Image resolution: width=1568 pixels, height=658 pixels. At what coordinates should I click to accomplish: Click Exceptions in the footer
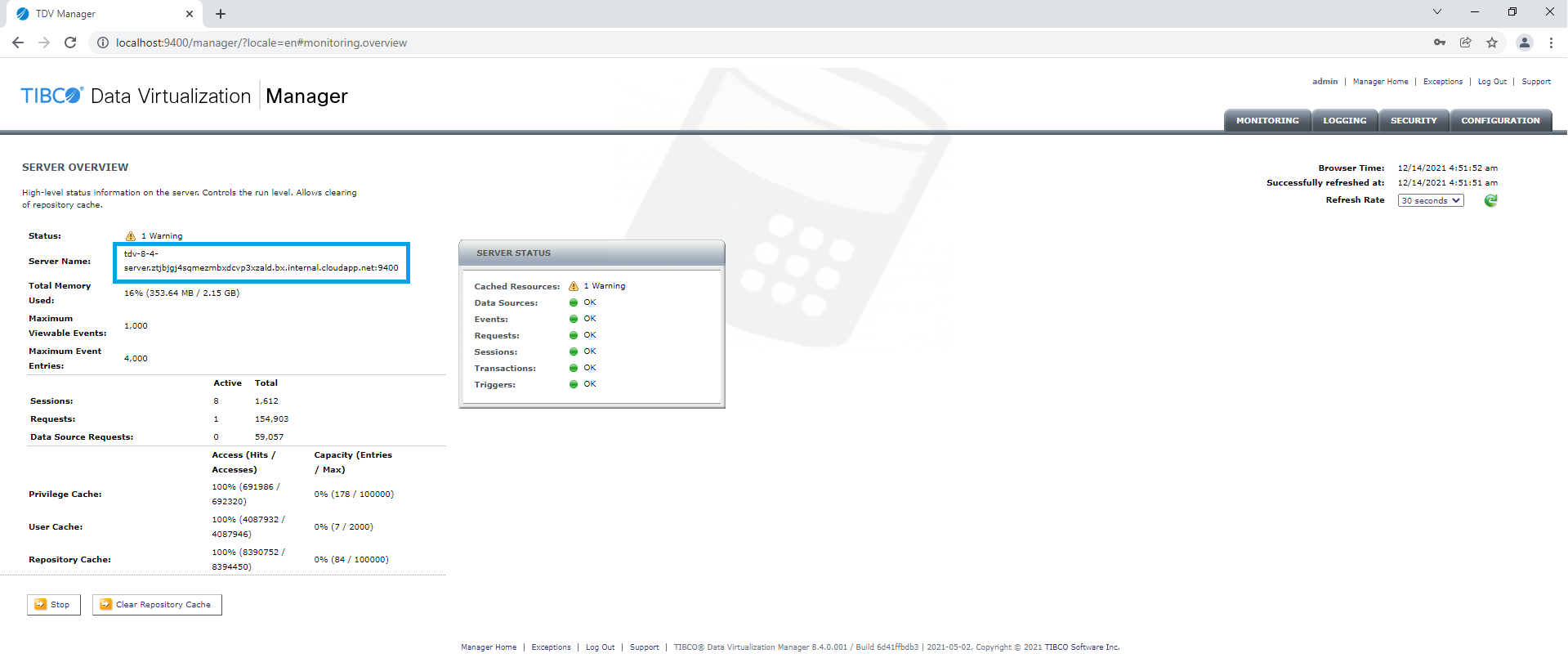(552, 647)
